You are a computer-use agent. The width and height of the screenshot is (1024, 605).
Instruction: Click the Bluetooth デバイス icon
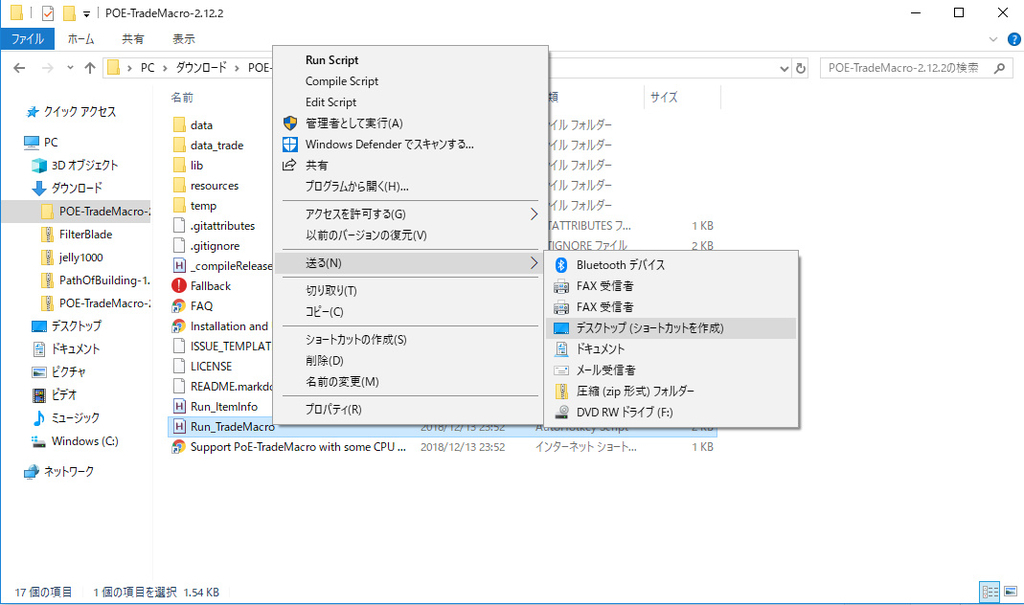point(561,265)
